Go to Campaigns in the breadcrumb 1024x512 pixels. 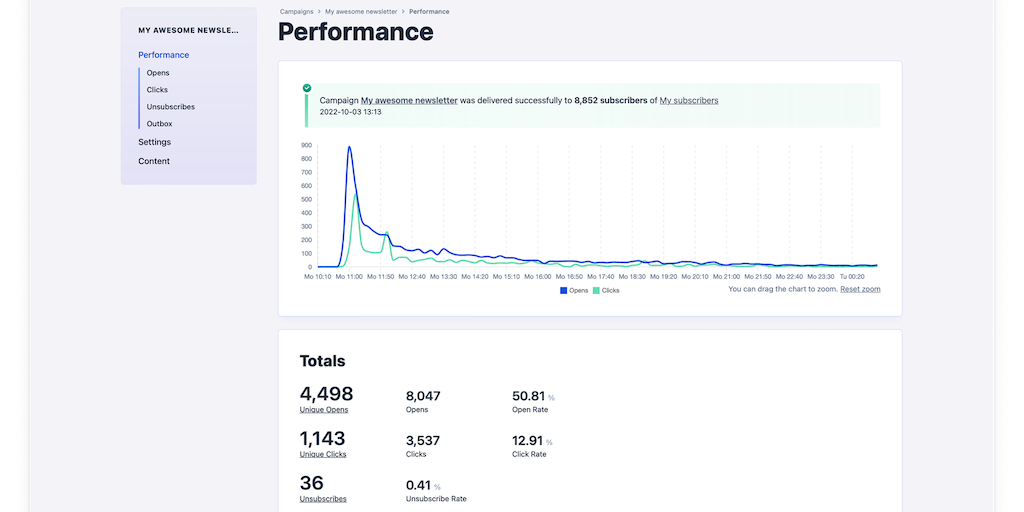(x=299, y=12)
